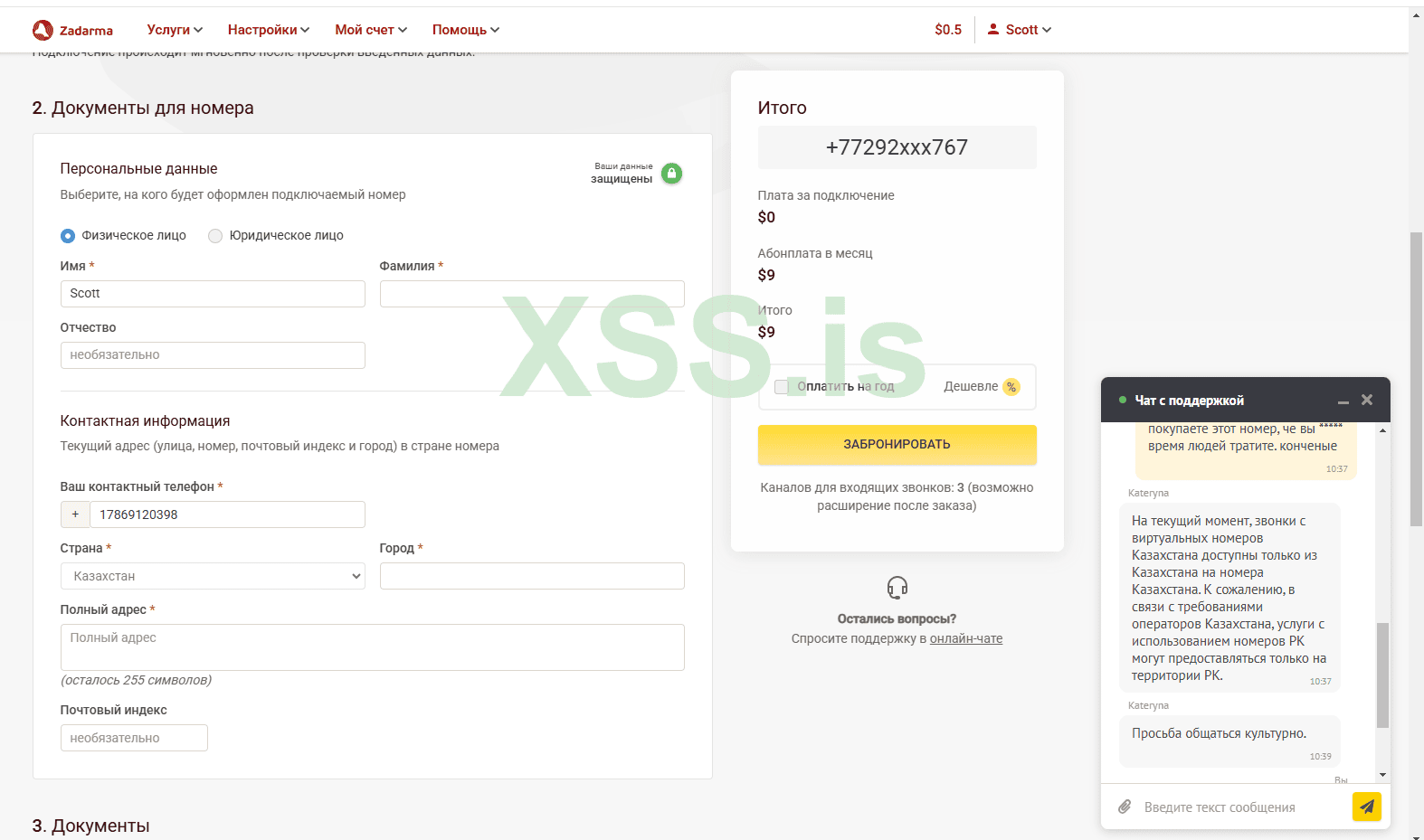
Task: Click the Zadarma logo icon
Action: (43, 30)
